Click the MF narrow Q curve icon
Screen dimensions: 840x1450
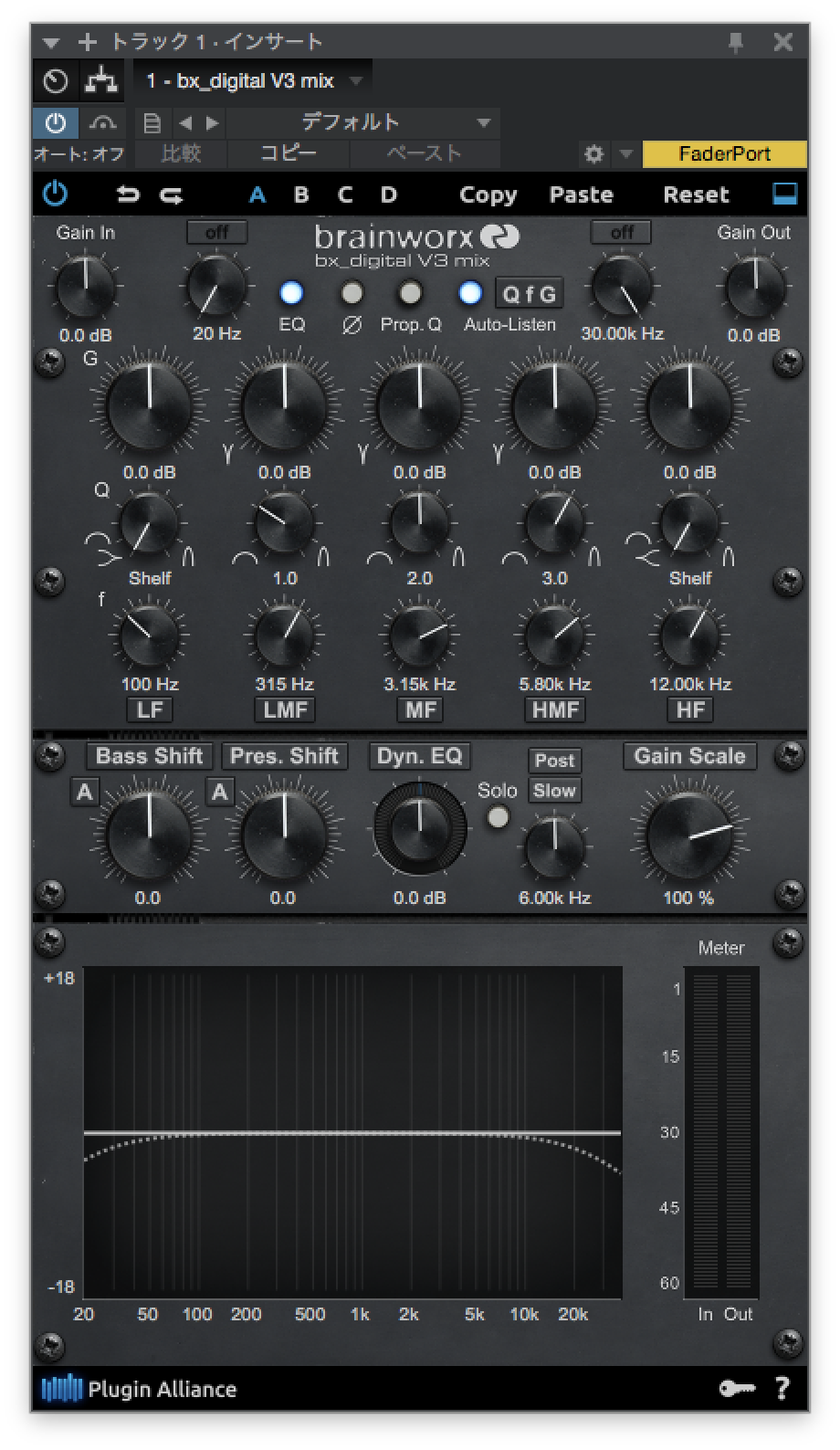(457, 556)
